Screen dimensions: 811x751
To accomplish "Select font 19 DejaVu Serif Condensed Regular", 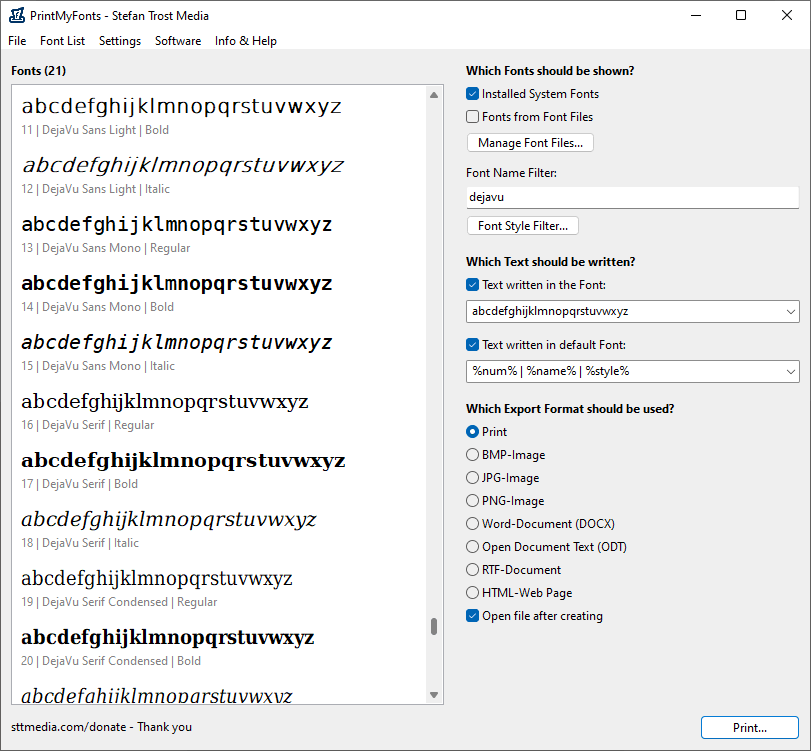I will click(219, 587).
